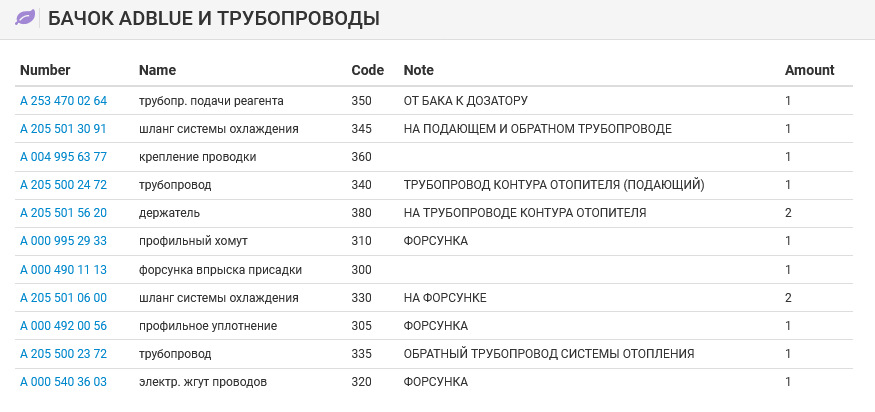Click the Code column header
The width and height of the screenshot is (875, 412).
(x=368, y=70)
